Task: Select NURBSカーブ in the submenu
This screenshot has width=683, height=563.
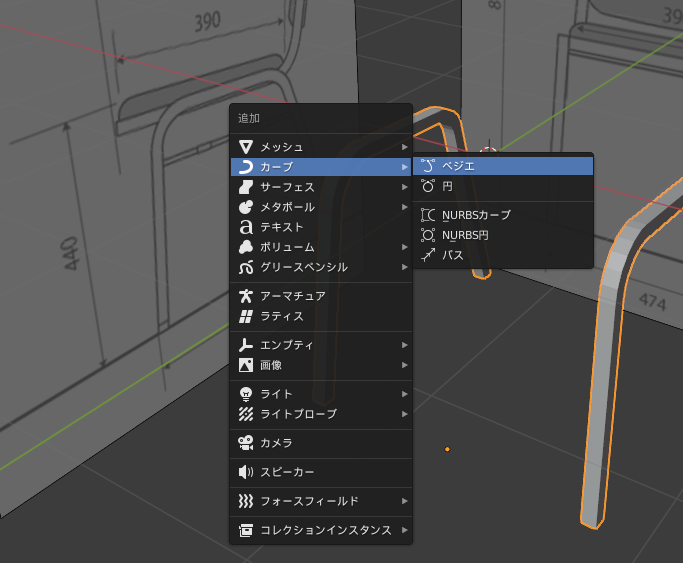Action: click(503, 215)
